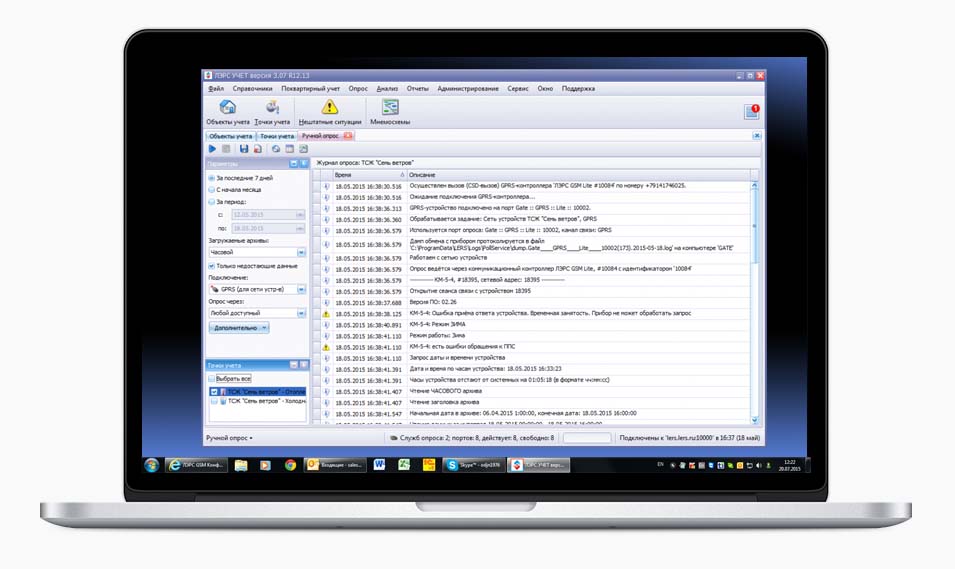Select the 'С начала месяца' radio button

211,189
